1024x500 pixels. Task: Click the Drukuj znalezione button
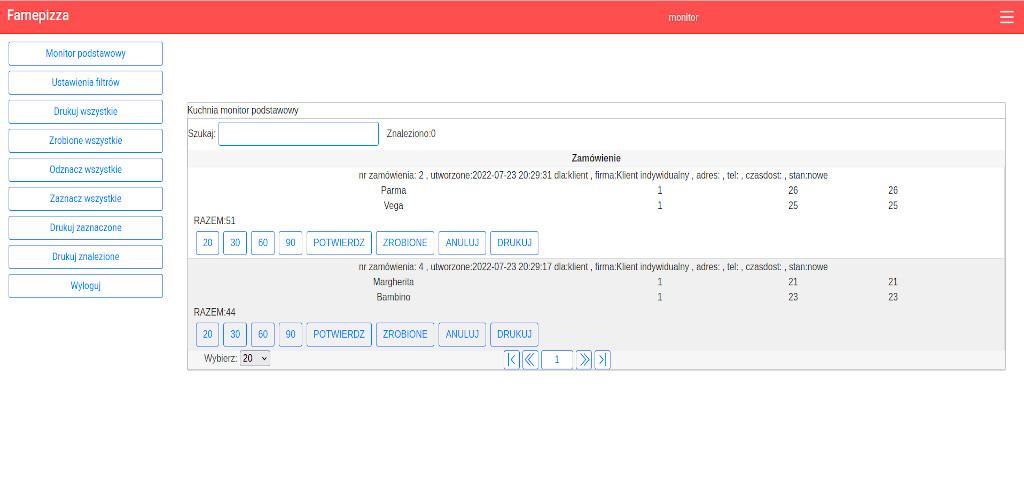(x=86, y=257)
